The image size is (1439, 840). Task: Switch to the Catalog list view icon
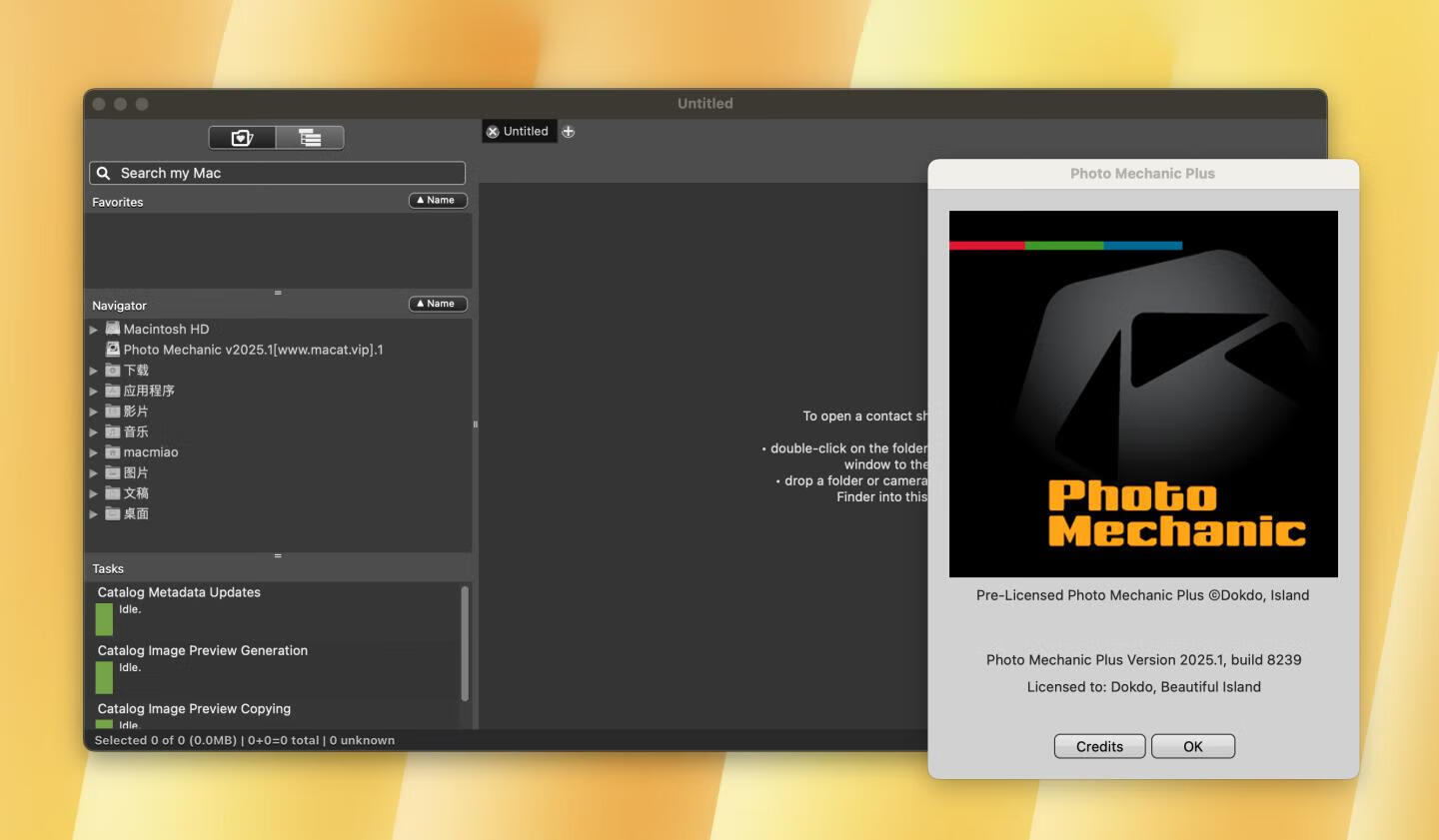point(310,138)
